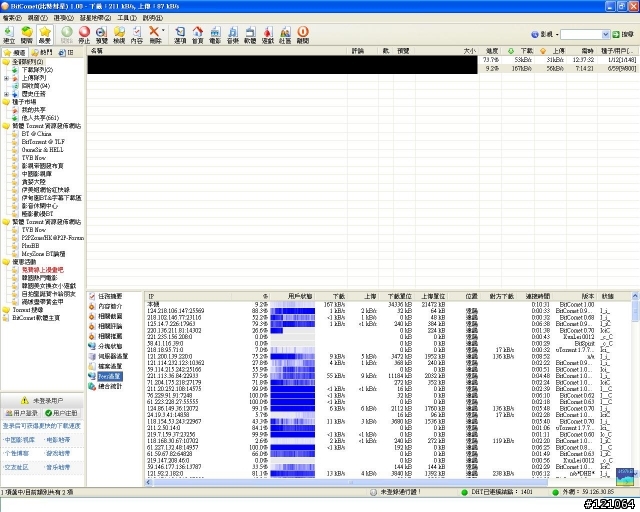The image size is (640, 512).
Task: Select the 回收筒(94) recycle bin tree item
Action: tap(36, 86)
